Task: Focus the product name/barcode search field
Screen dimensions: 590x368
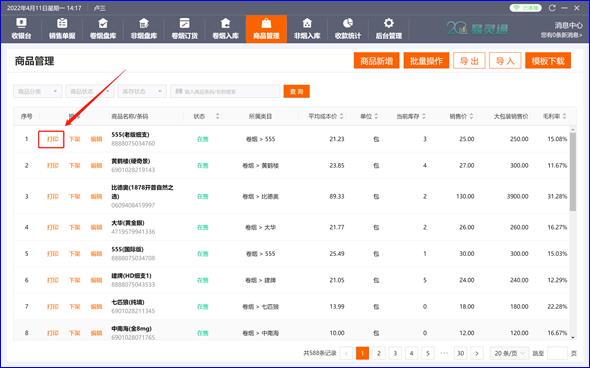Action: point(226,91)
